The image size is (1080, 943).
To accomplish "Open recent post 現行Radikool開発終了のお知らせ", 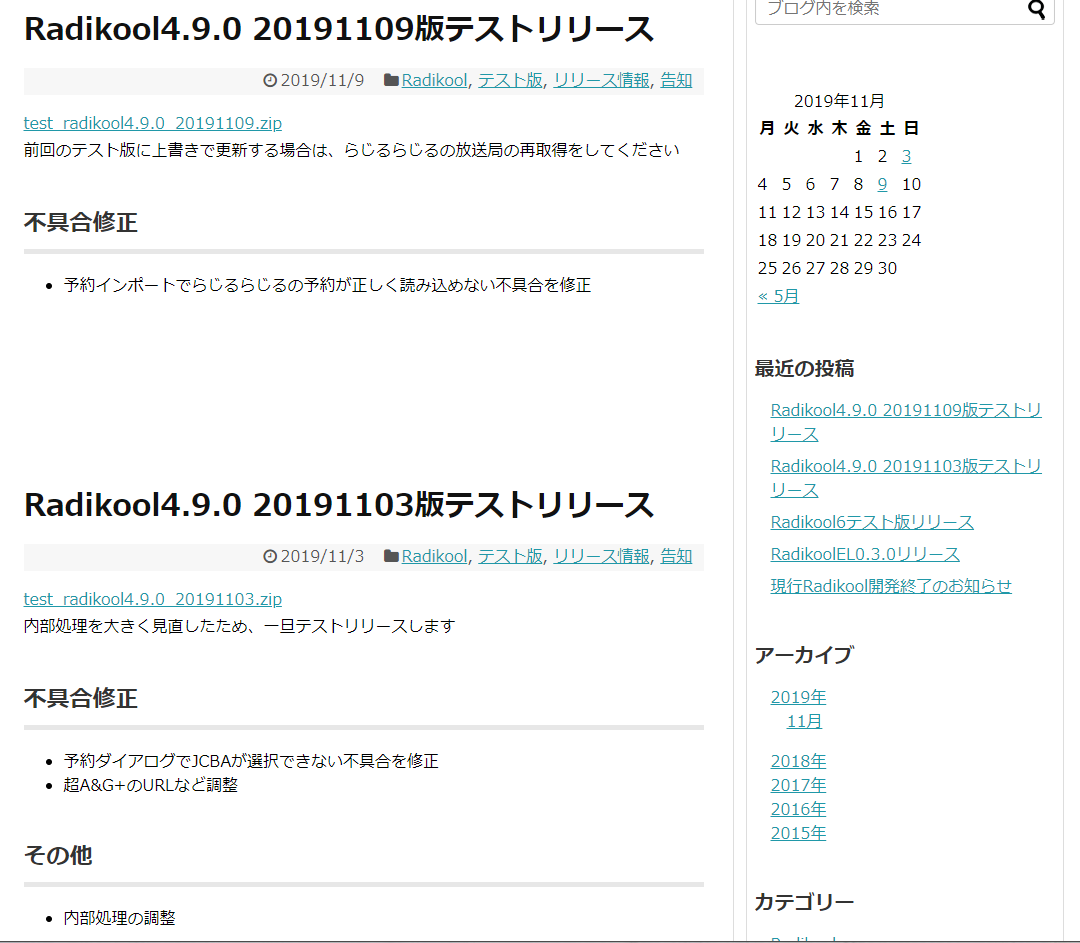I will 891,586.
